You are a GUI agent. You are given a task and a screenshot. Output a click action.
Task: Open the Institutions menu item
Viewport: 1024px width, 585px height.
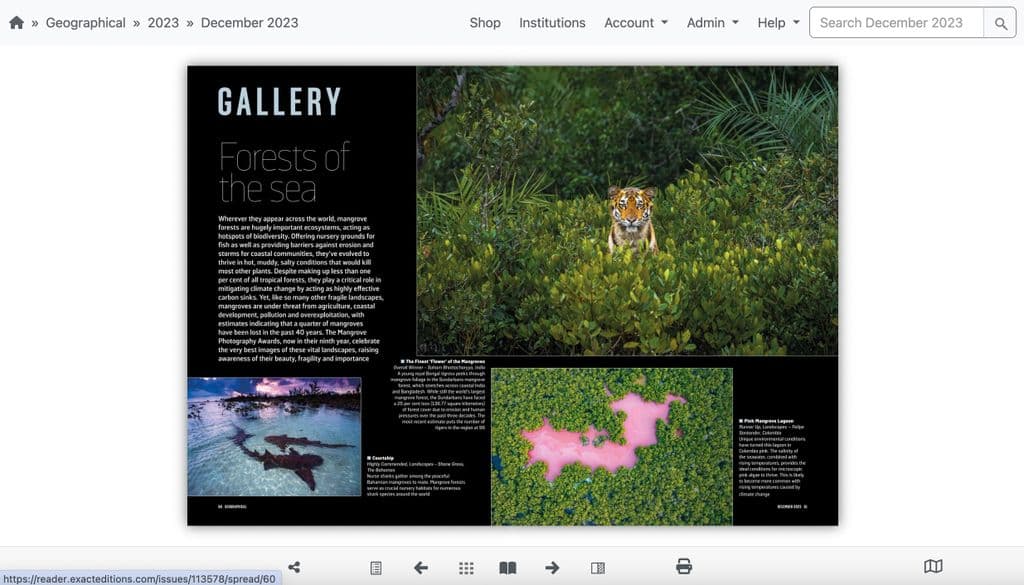coord(552,23)
